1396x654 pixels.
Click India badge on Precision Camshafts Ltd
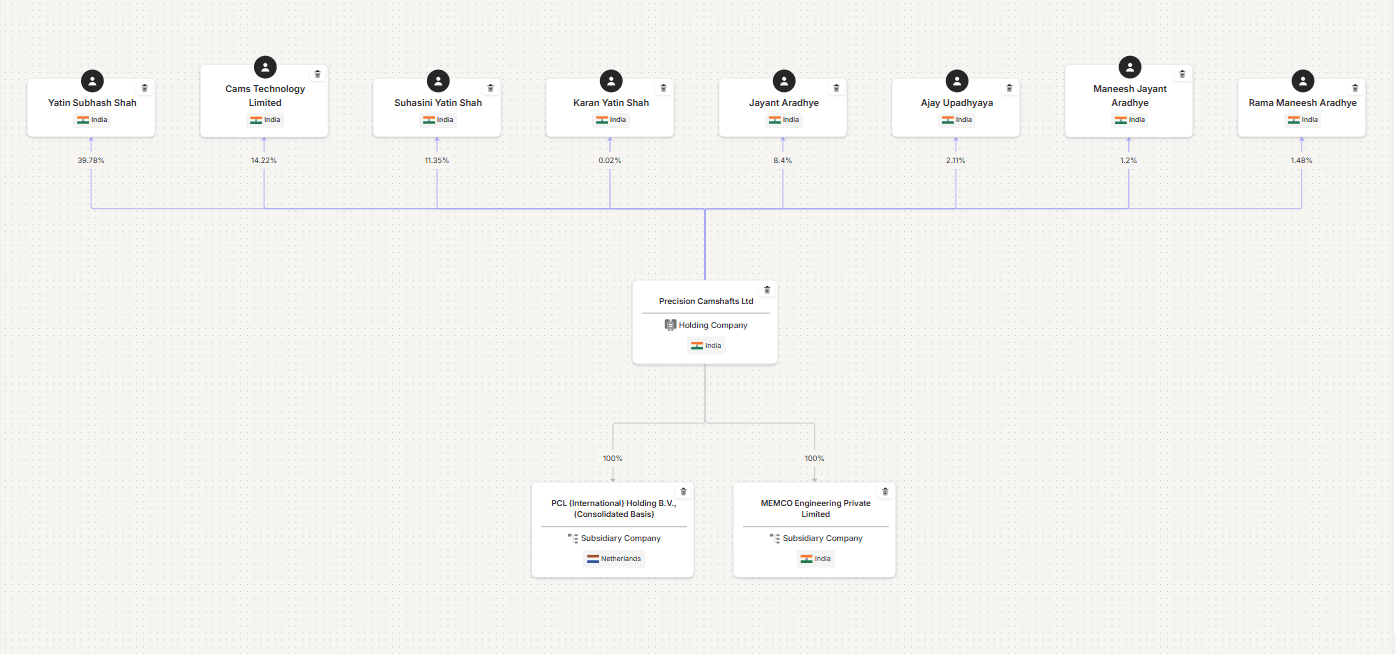click(x=705, y=346)
